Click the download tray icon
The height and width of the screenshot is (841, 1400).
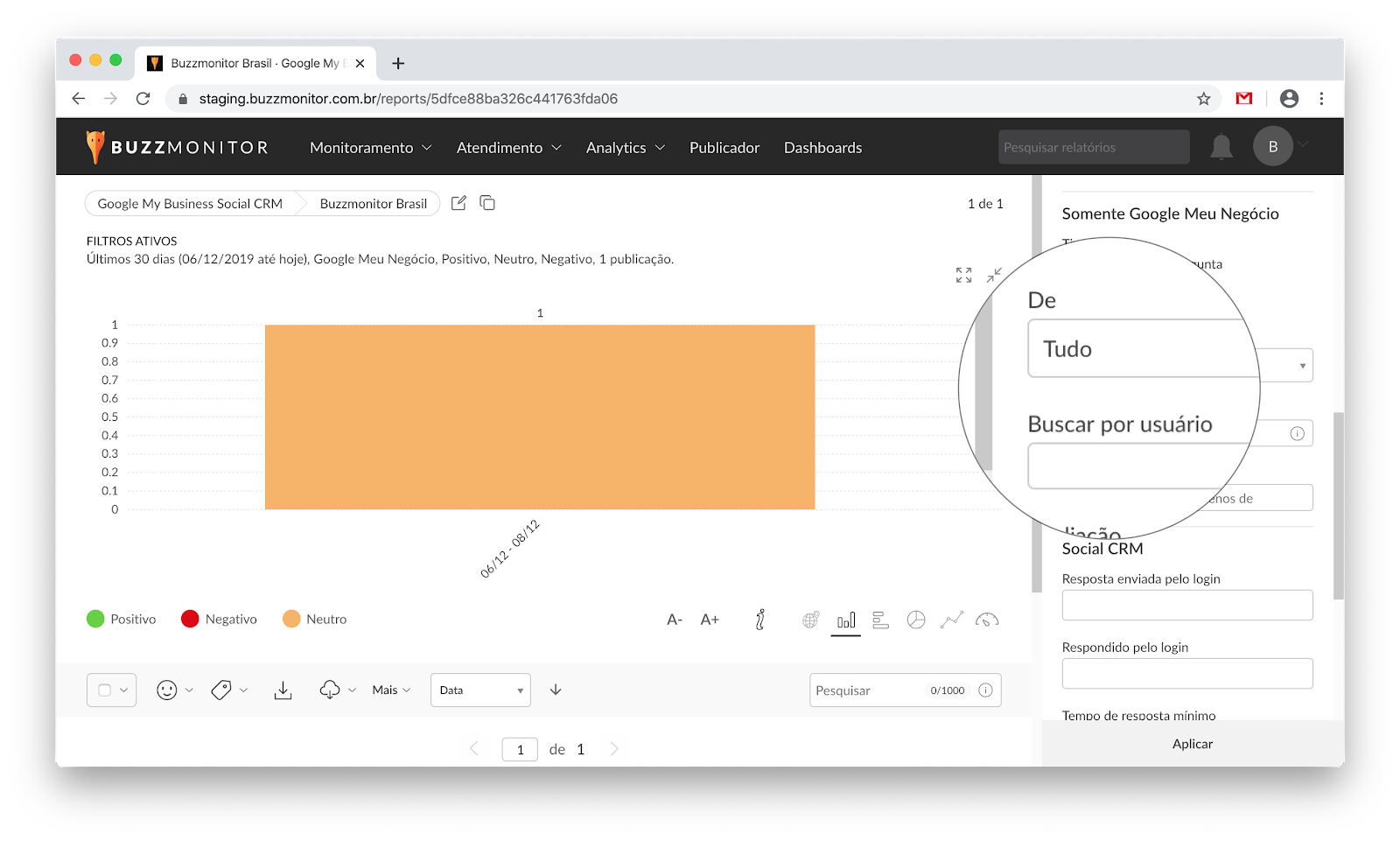click(283, 690)
